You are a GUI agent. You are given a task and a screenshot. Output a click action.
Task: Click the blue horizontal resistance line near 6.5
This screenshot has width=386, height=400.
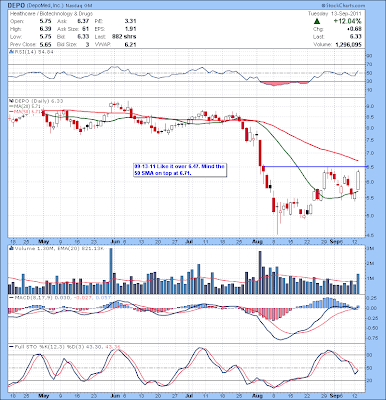click(315, 166)
